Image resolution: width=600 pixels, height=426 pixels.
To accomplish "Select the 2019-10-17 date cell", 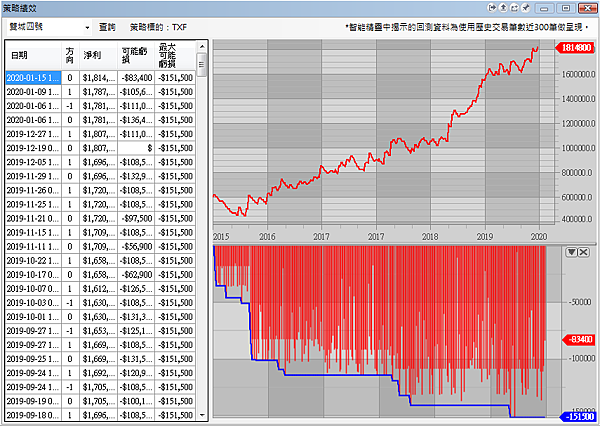I will click(x=33, y=275).
